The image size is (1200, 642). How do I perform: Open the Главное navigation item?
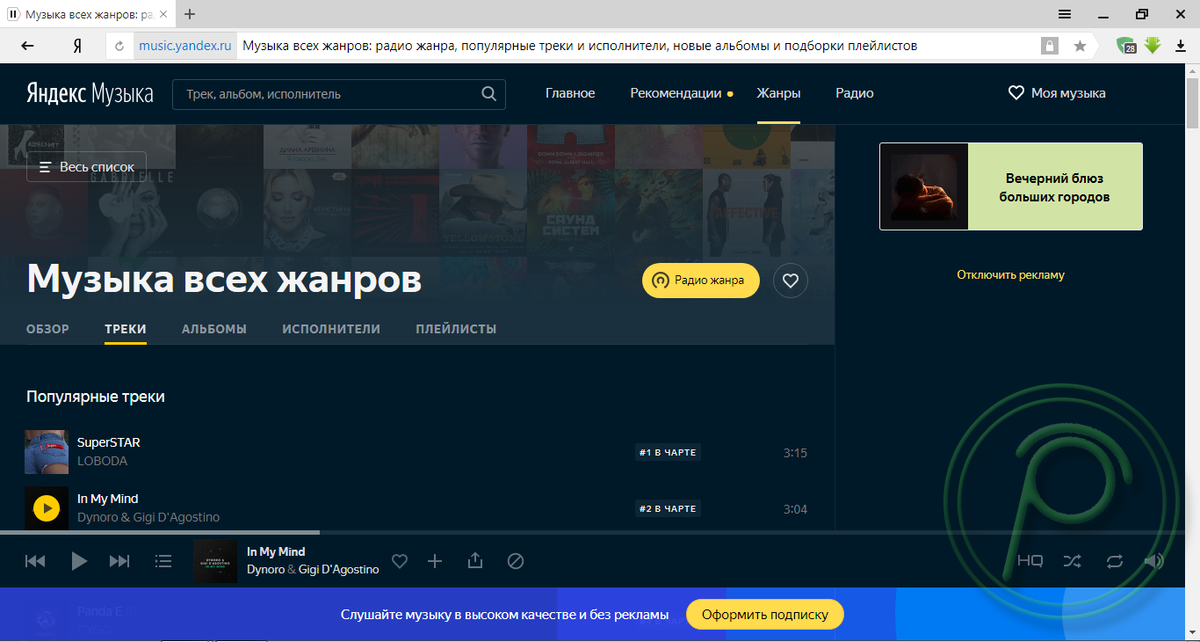tap(570, 93)
